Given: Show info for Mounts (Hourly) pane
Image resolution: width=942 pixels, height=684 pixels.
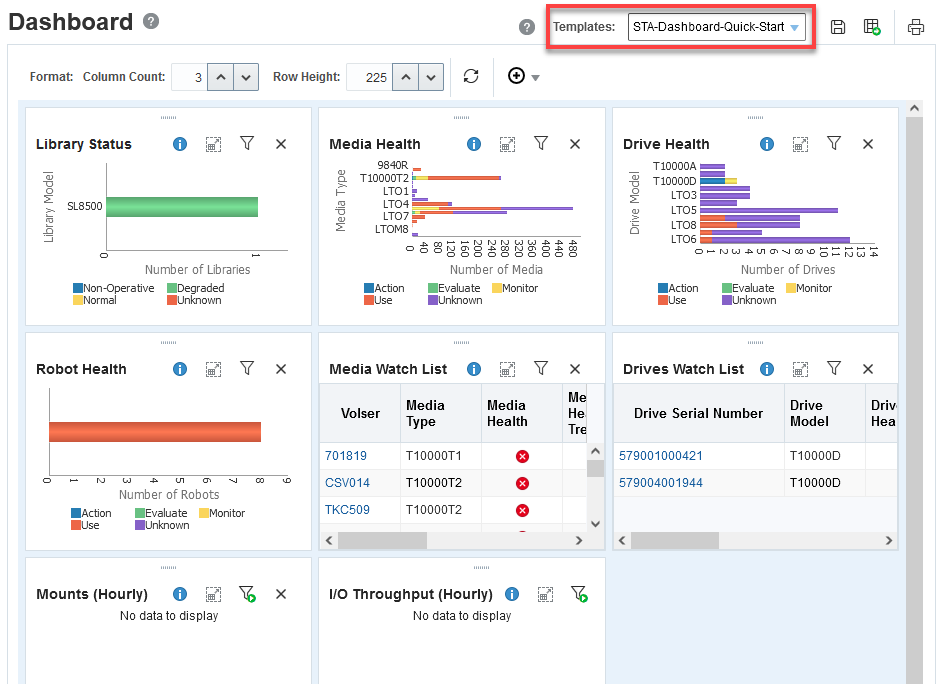Looking at the screenshot, I should tap(180, 595).
